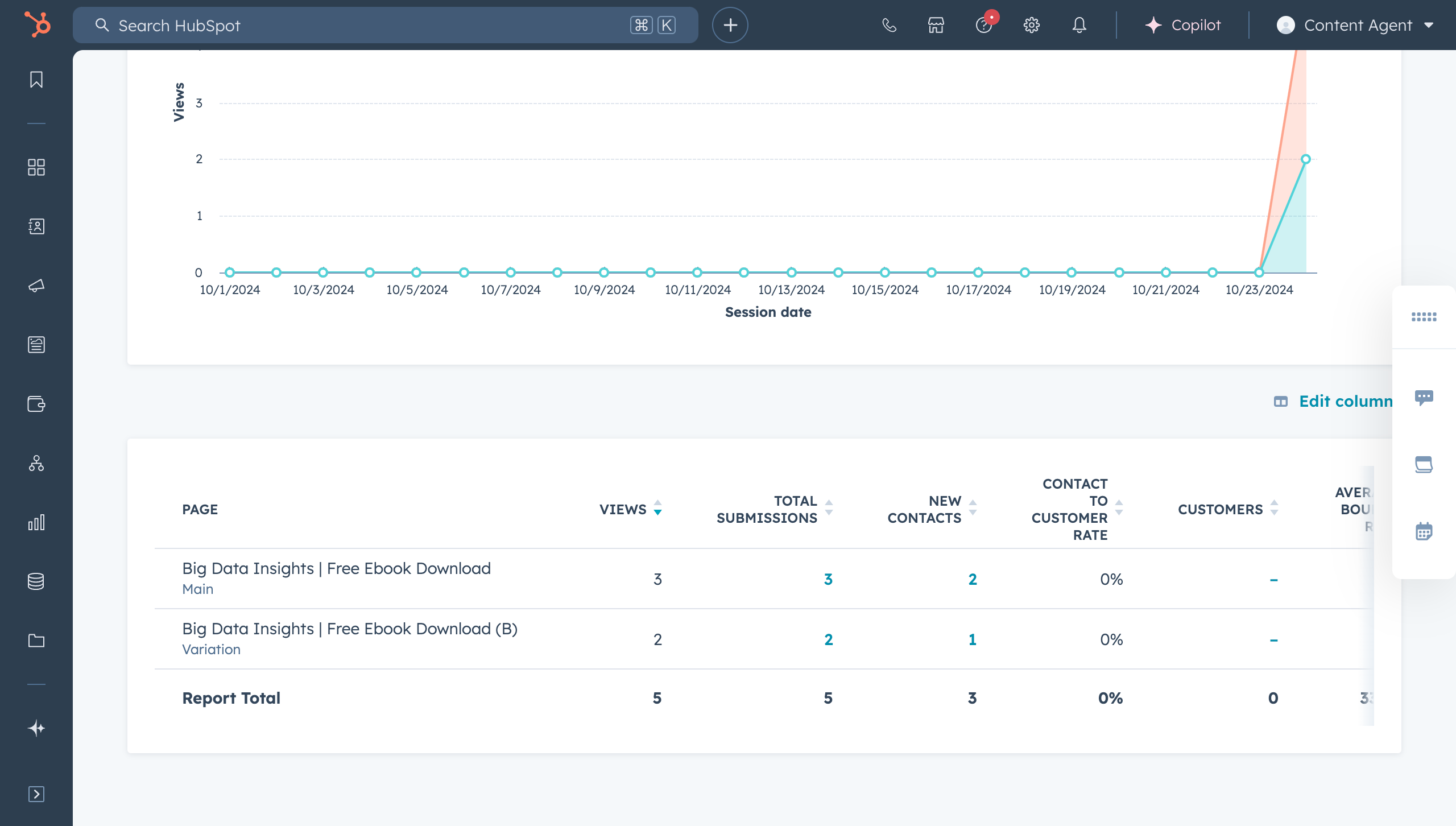
Task: Click total submissions value 2 for Variation
Action: [828, 639]
